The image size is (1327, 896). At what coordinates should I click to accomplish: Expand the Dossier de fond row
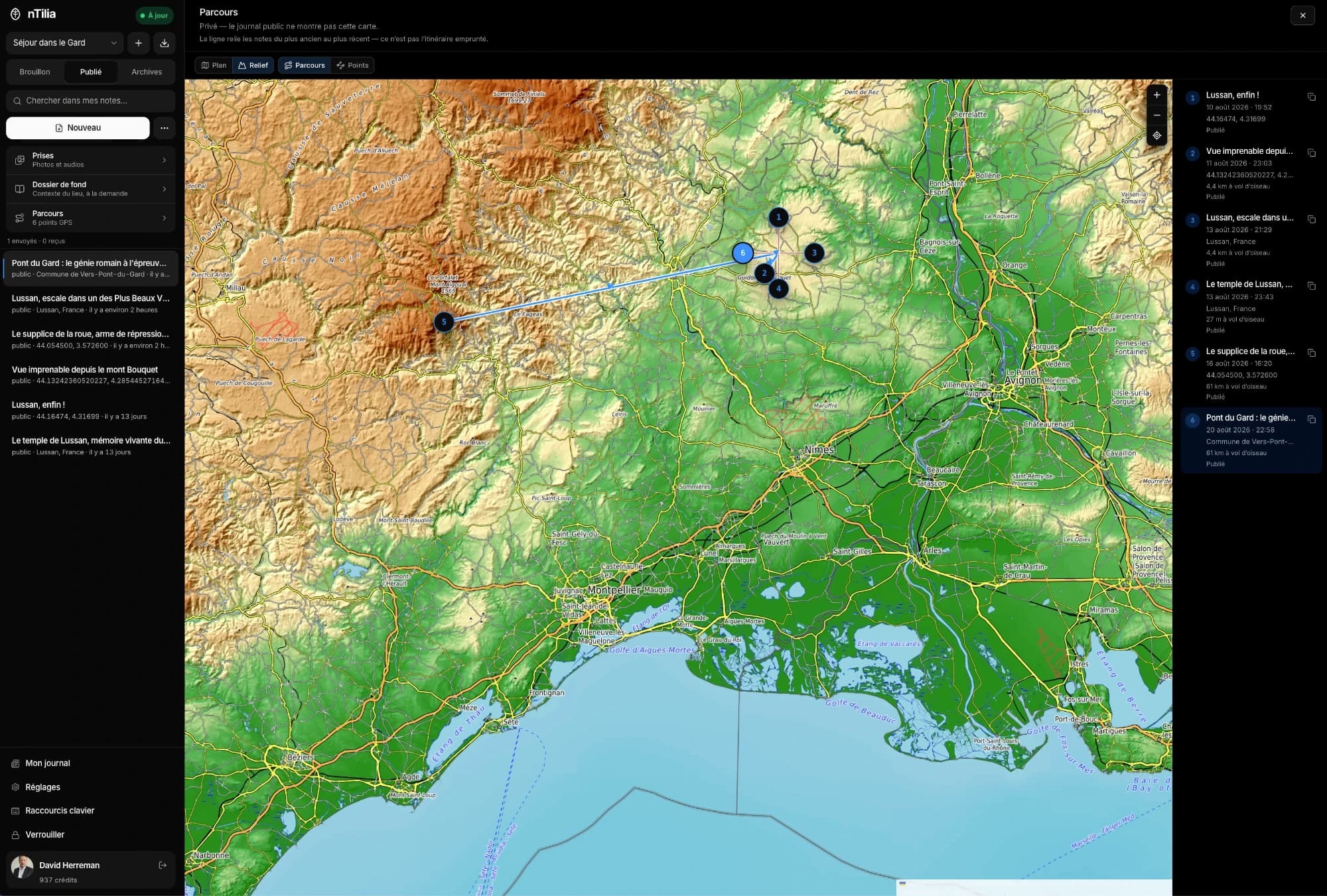pyautogui.click(x=90, y=189)
